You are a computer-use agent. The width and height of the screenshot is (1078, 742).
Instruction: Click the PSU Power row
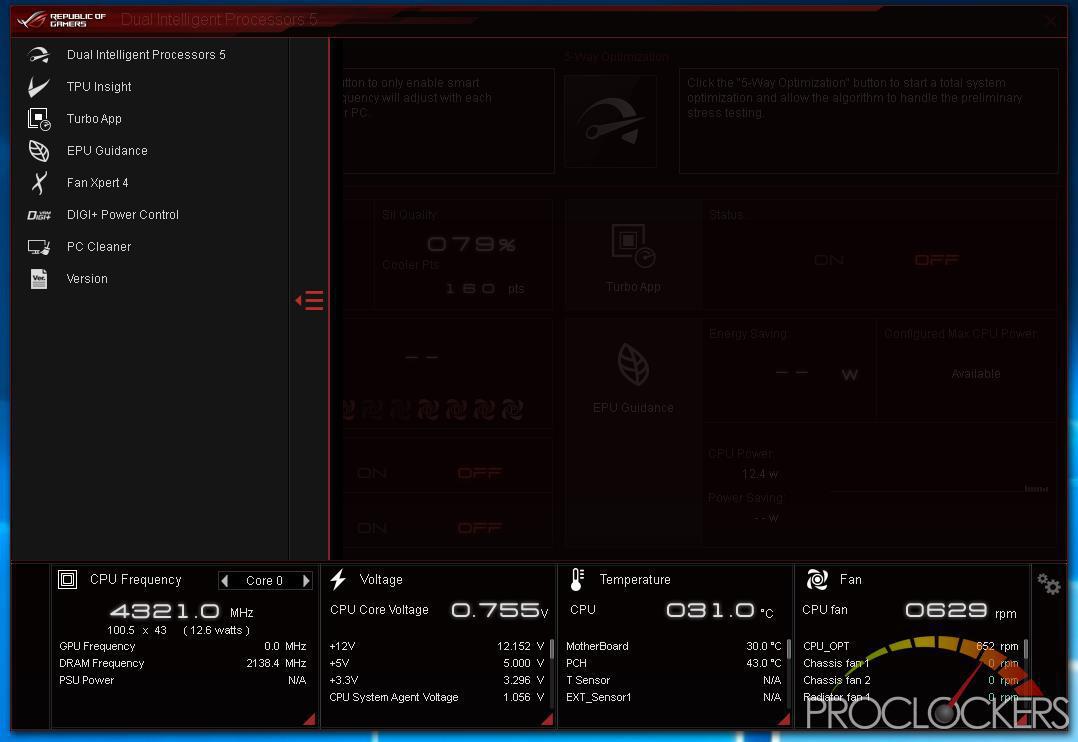coord(183,680)
